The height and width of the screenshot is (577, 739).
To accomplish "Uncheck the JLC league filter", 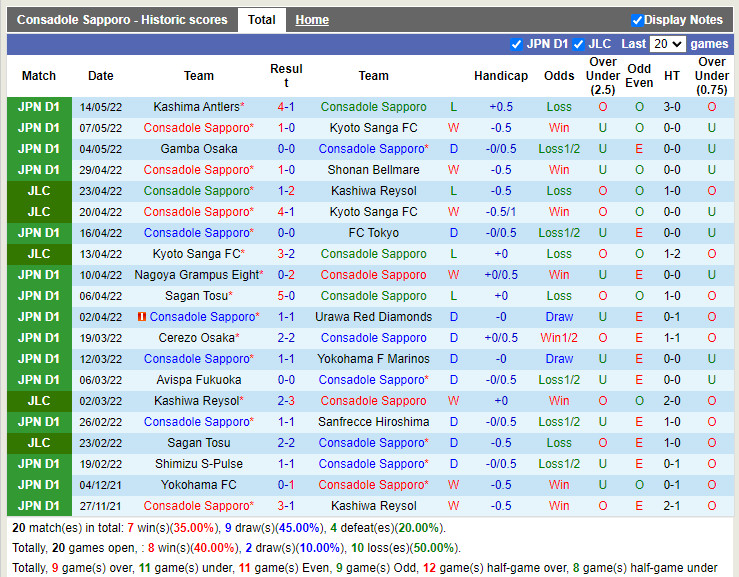I will (579, 44).
